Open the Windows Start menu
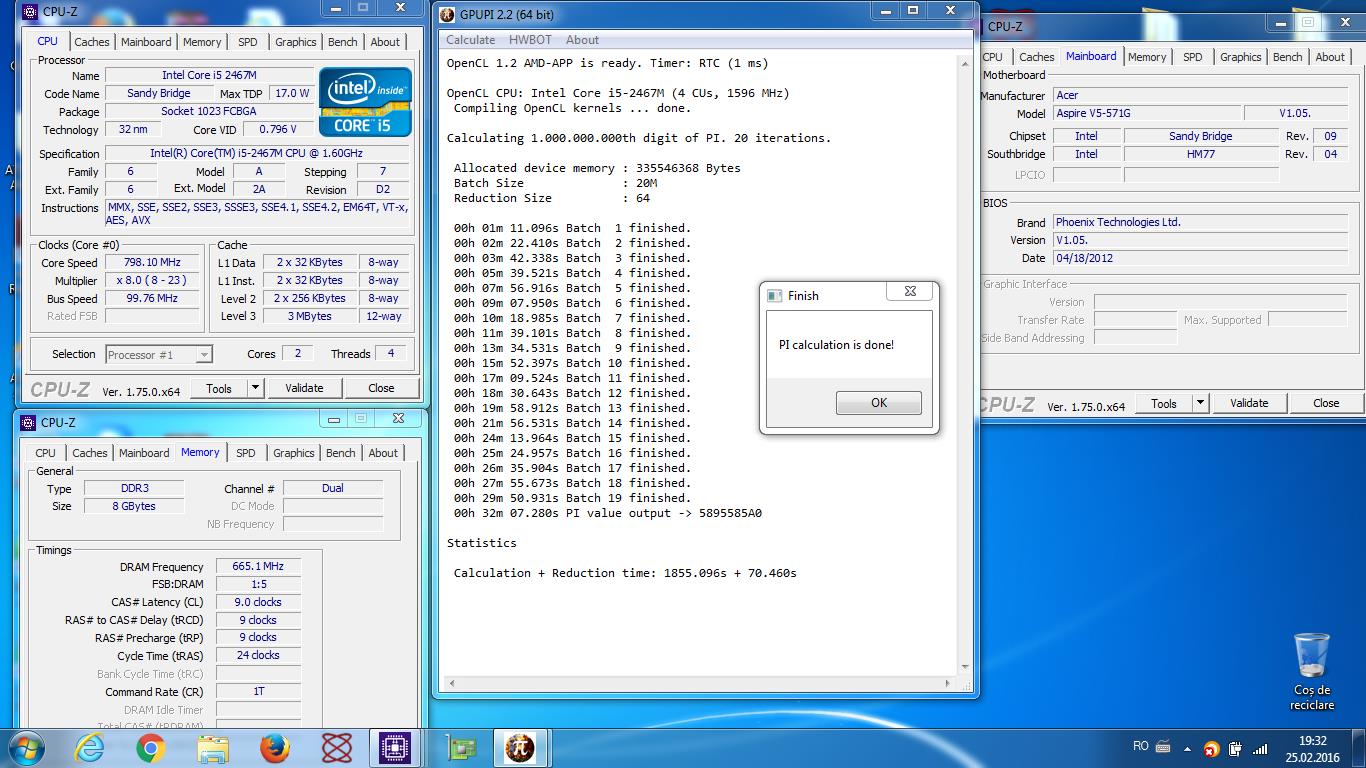 (25, 748)
